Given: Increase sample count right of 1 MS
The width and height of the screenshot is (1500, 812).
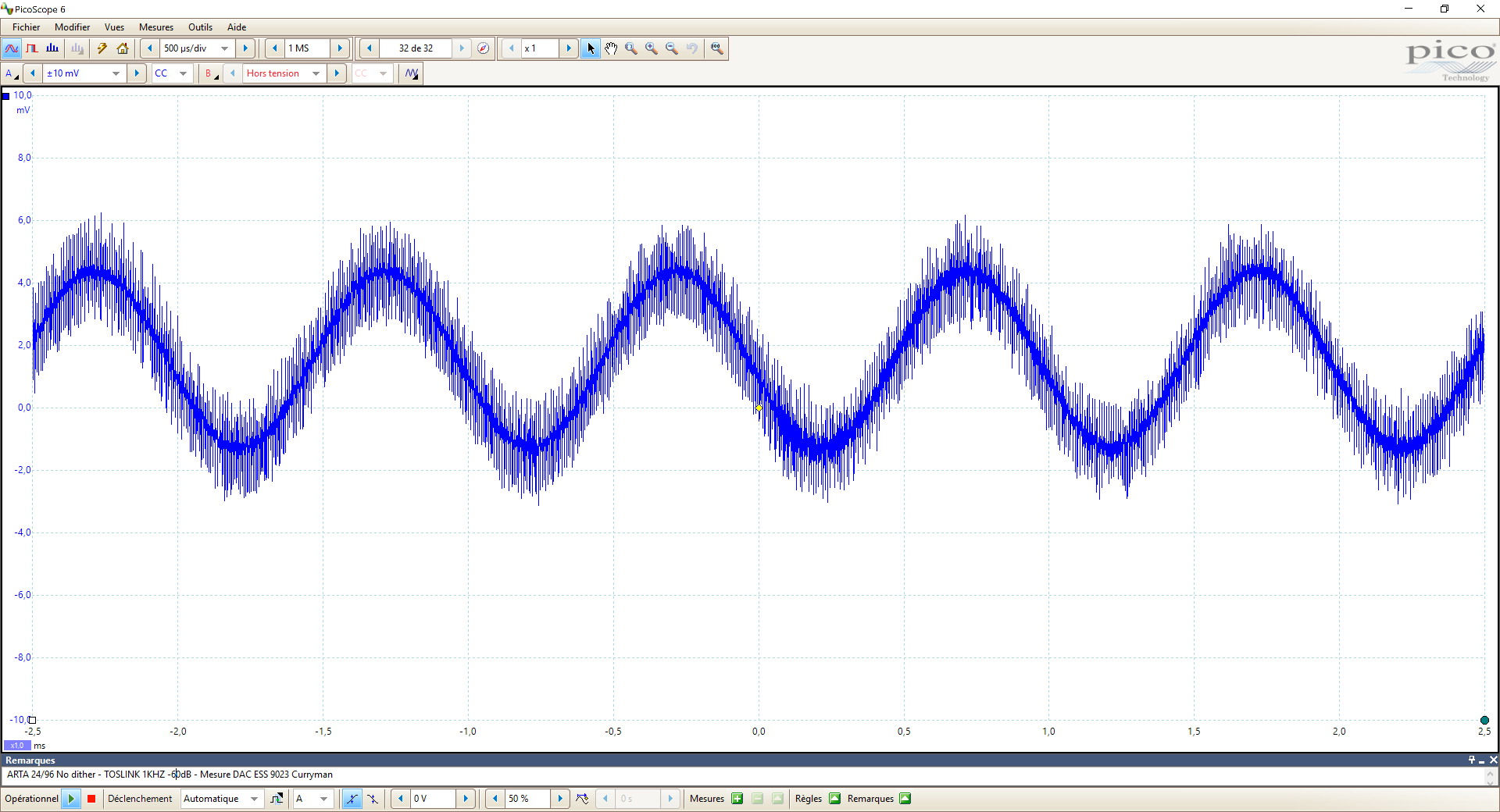Looking at the screenshot, I should point(340,48).
